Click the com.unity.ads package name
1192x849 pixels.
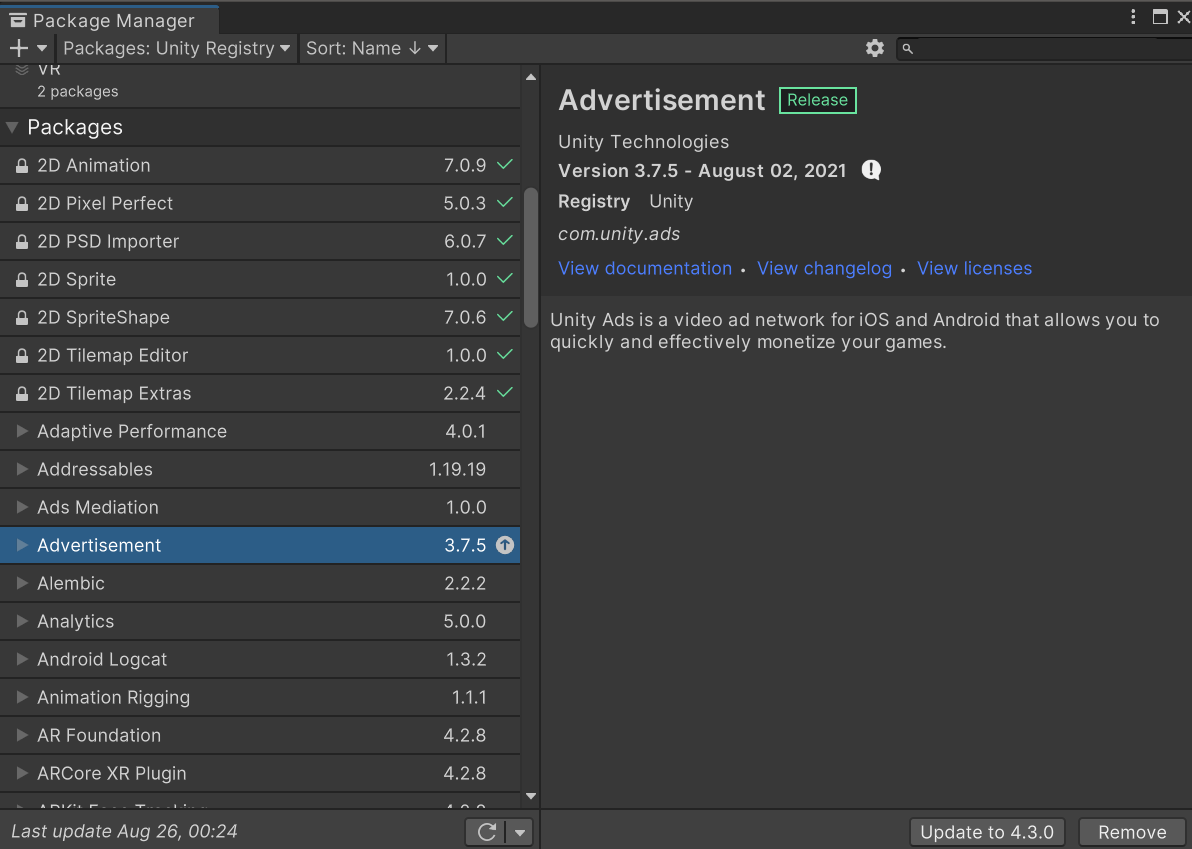(619, 234)
